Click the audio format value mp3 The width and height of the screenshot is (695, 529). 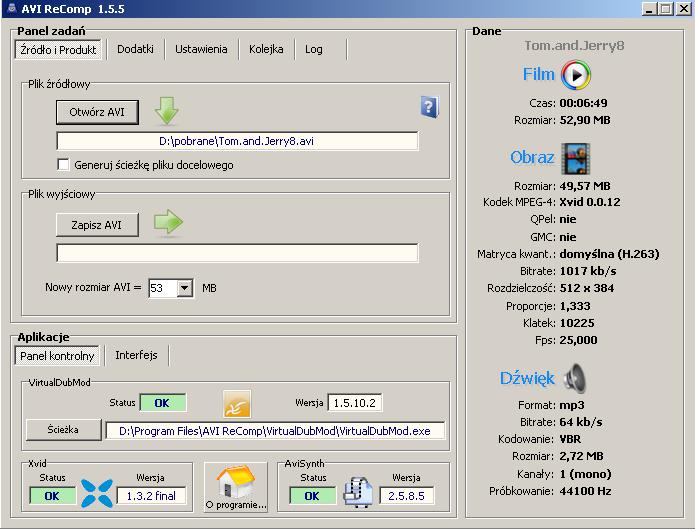coord(572,405)
